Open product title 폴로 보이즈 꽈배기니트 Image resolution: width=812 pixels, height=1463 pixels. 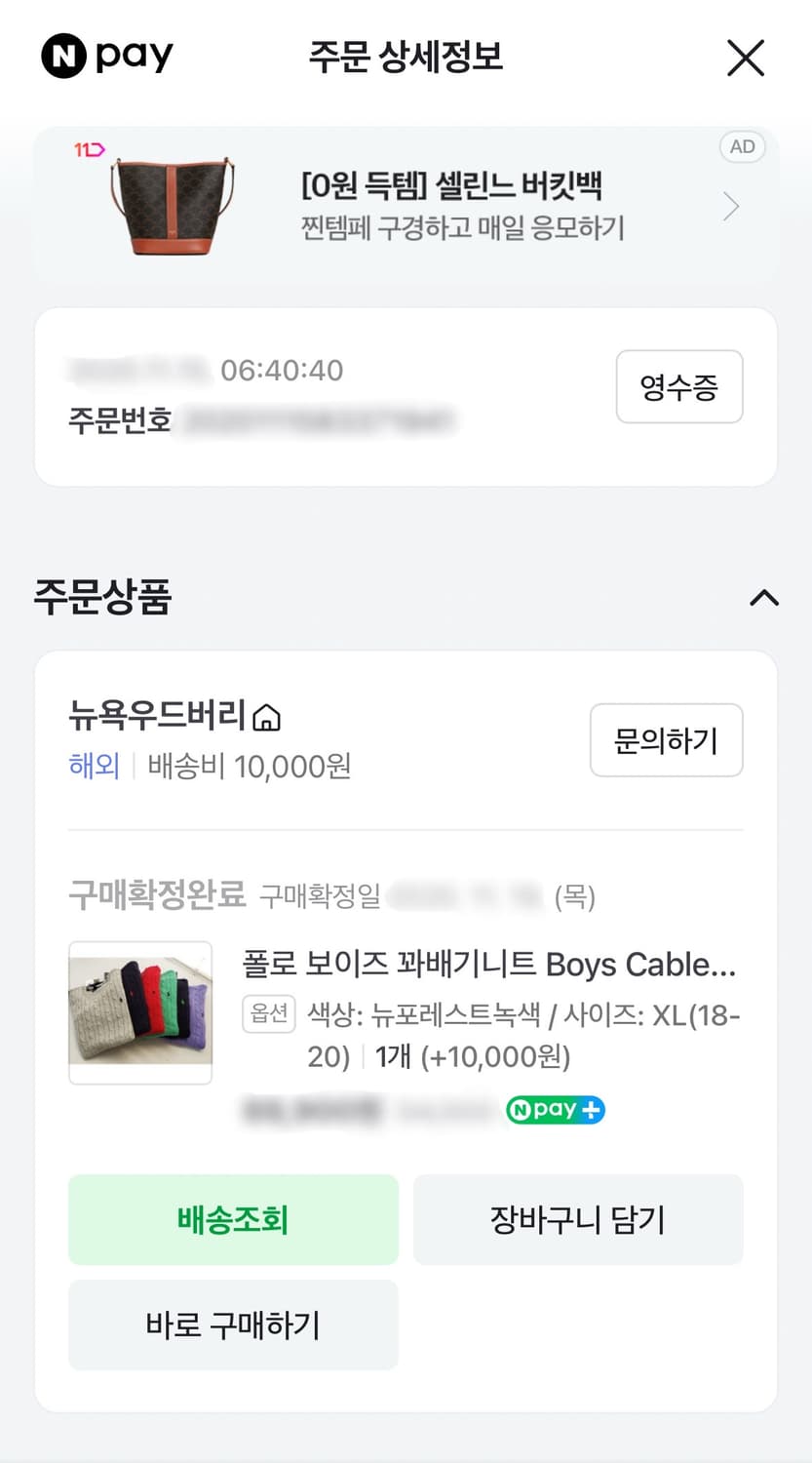coord(488,965)
